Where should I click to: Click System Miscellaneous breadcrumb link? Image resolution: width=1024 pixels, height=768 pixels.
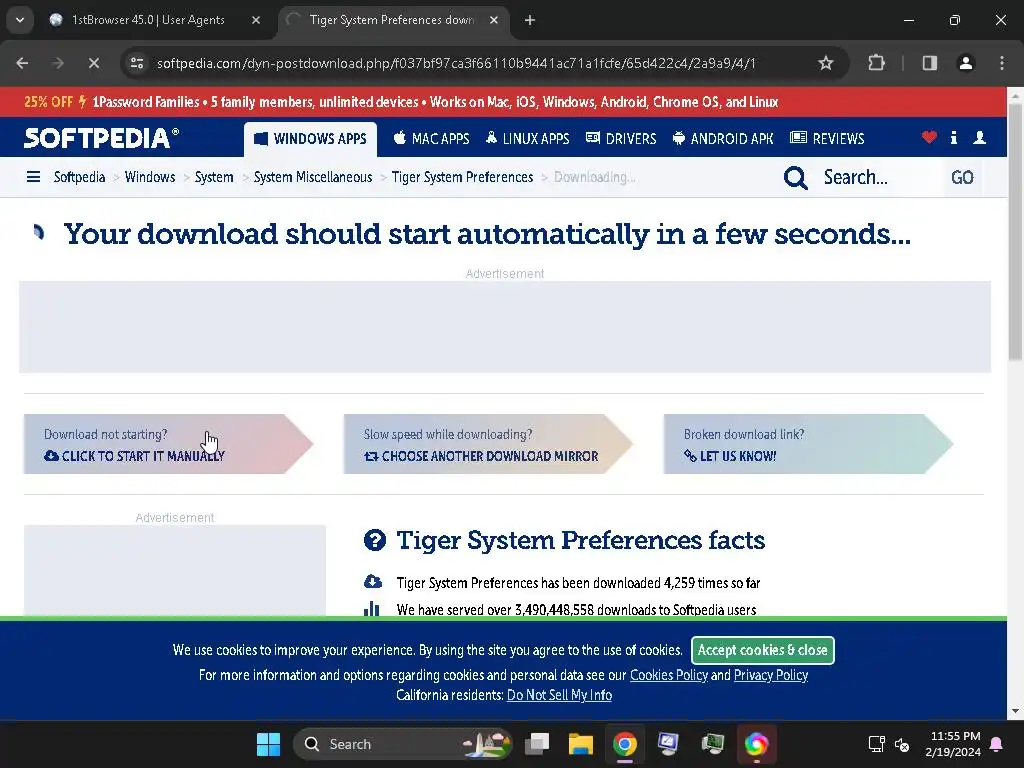click(313, 177)
